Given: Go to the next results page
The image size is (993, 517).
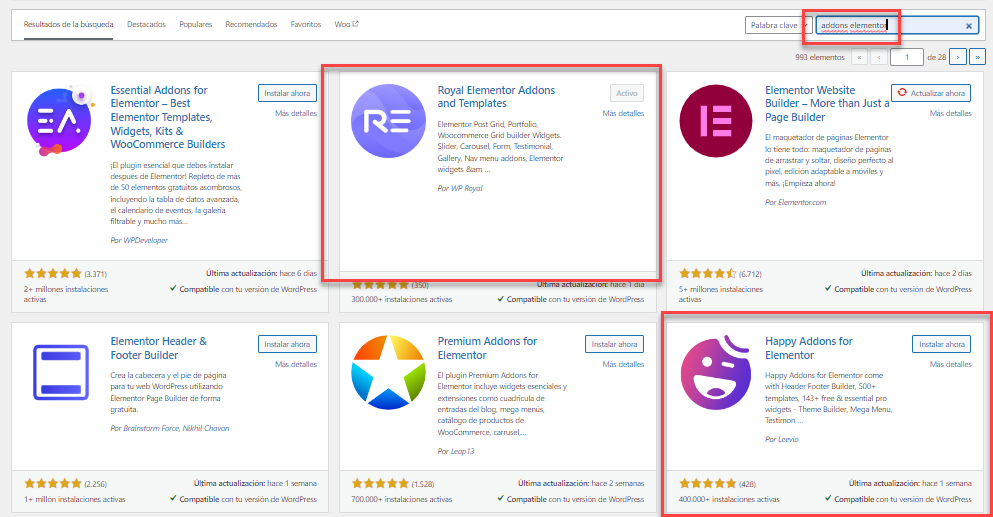Looking at the screenshot, I should [x=958, y=57].
